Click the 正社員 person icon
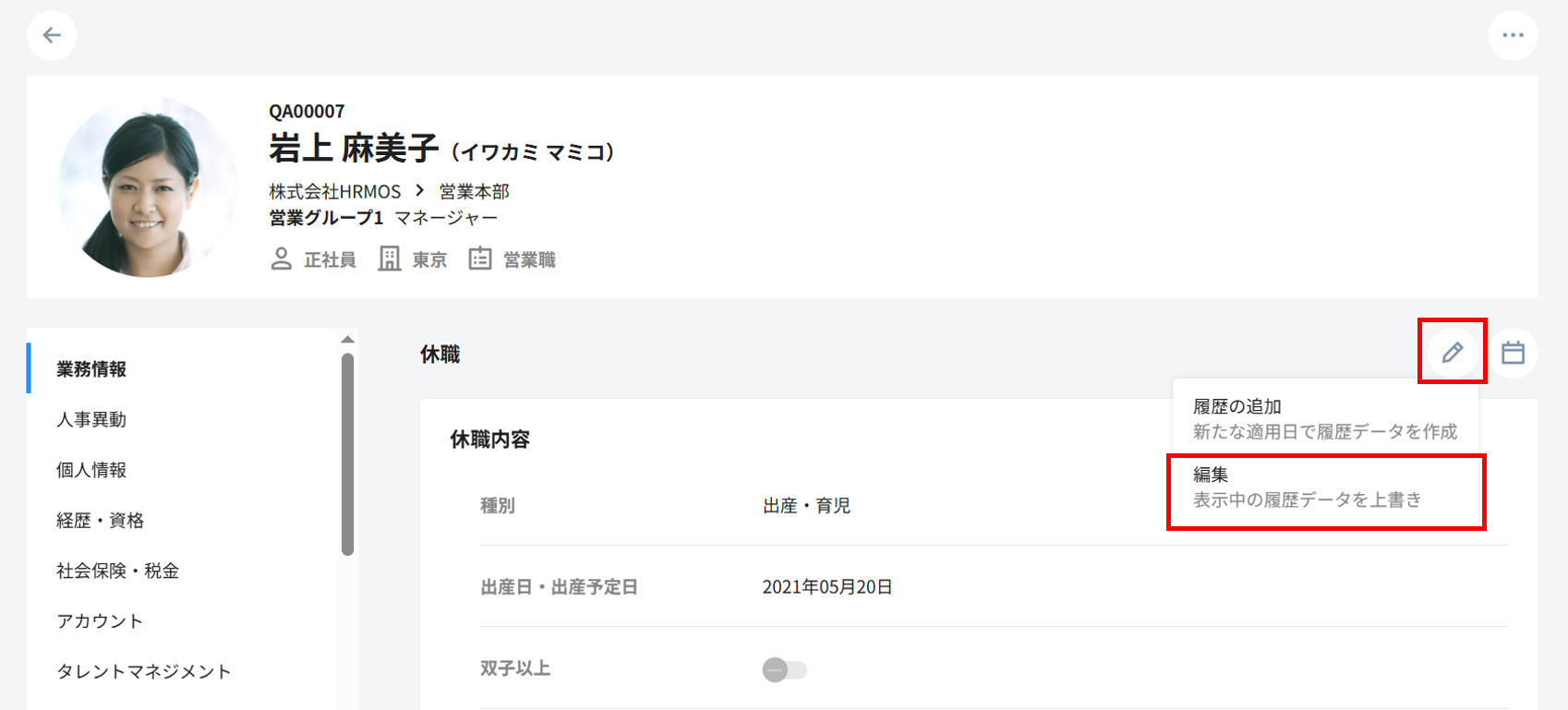1568x710 pixels. click(281, 259)
